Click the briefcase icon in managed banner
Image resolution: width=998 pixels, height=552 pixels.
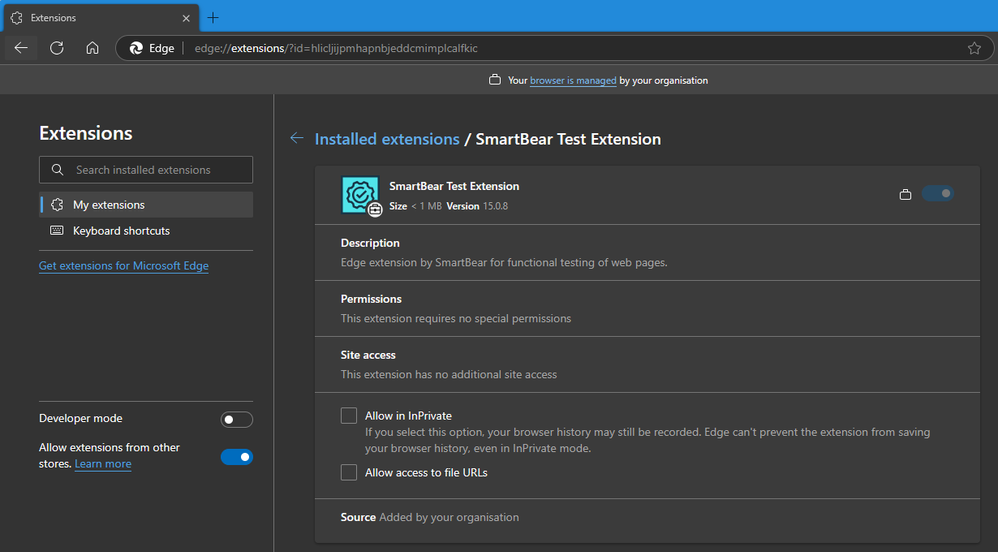495,80
